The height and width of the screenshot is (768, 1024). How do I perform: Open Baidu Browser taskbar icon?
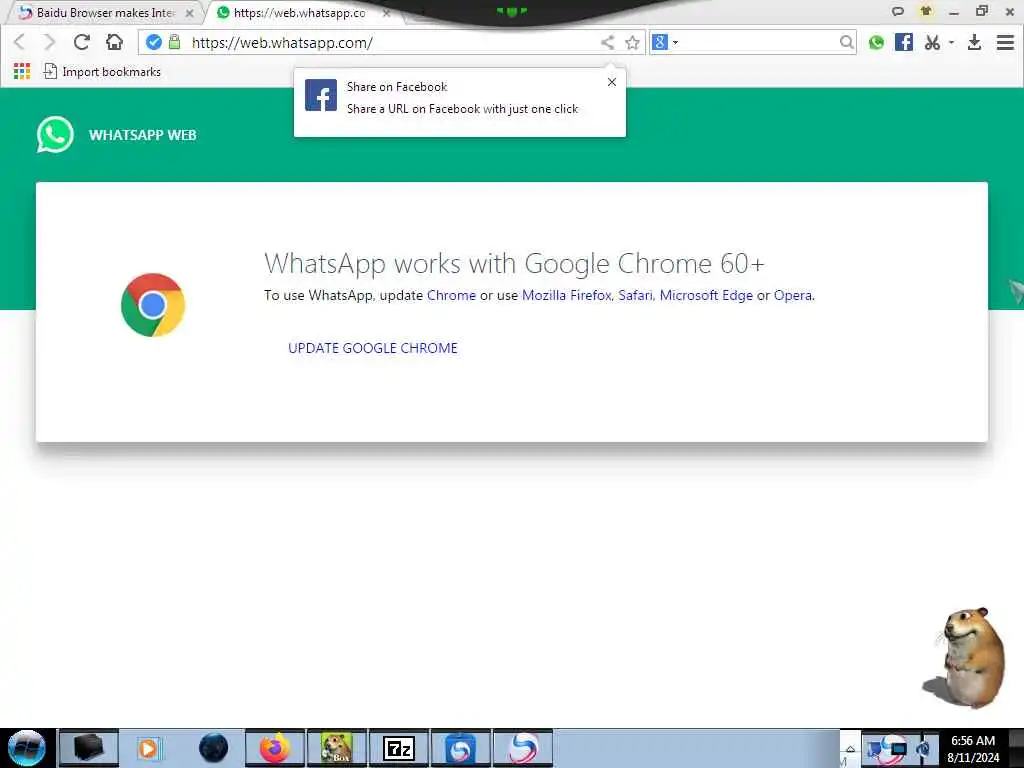522,748
